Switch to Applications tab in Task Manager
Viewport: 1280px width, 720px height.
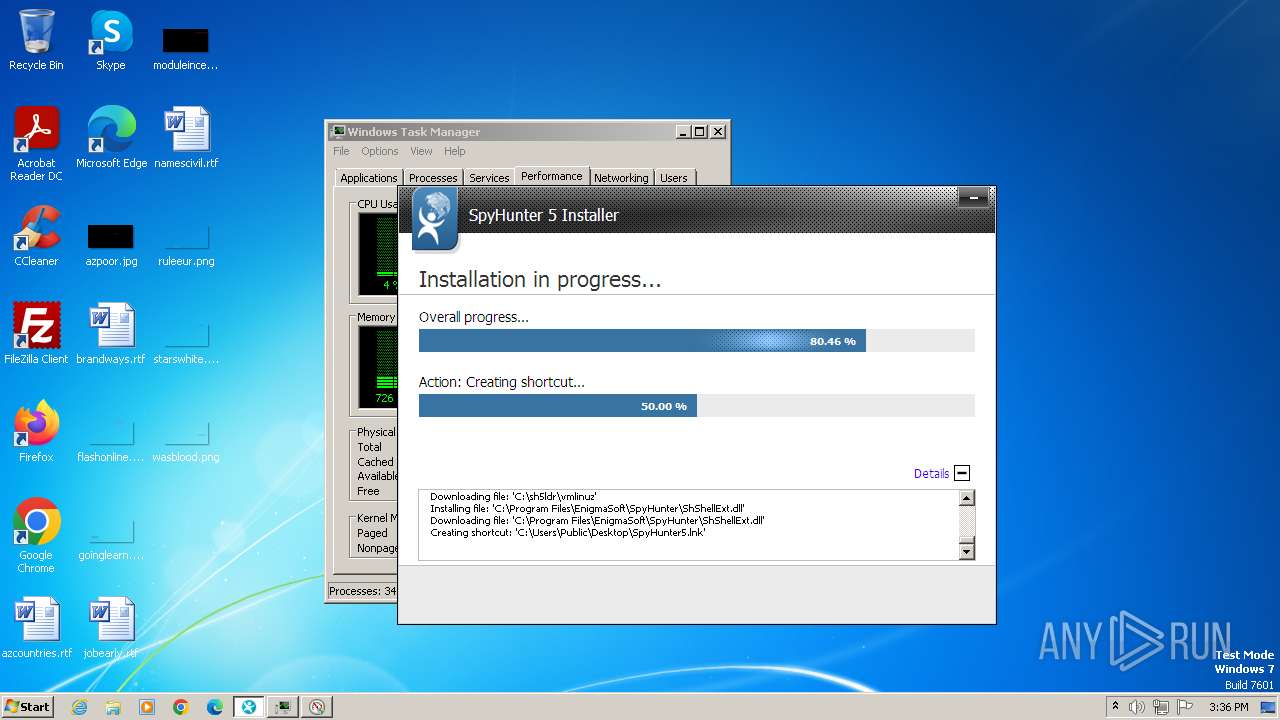tap(369, 178)
